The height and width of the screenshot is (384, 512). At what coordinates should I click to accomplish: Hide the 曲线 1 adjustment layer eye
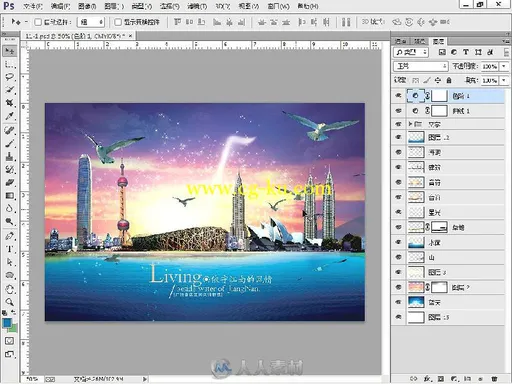click(398, 110)
